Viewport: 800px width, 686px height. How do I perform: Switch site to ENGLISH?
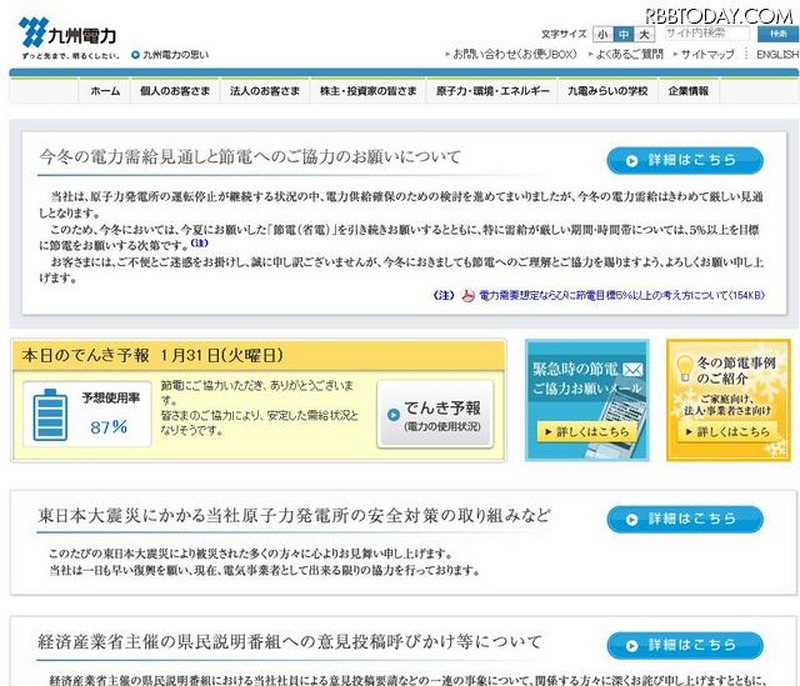(x=776, y=54)
